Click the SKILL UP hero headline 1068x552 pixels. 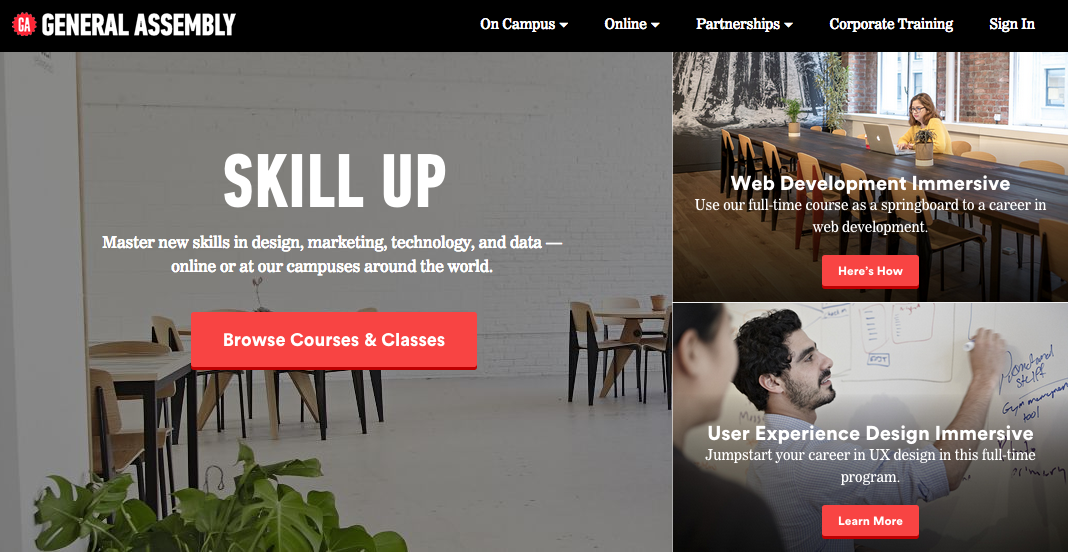tap(334, 180)
